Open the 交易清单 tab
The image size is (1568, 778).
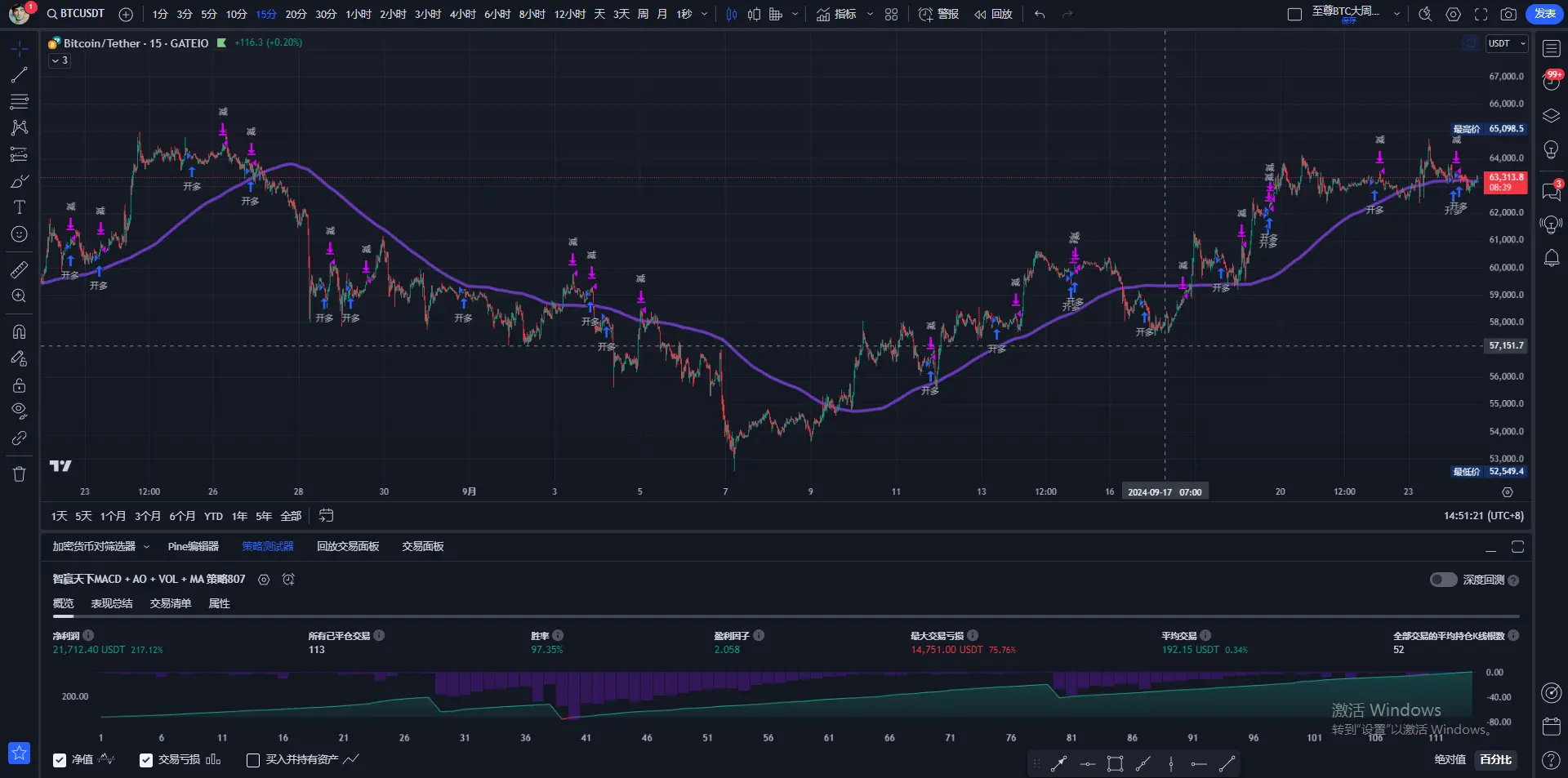click(x=170, y=603)
